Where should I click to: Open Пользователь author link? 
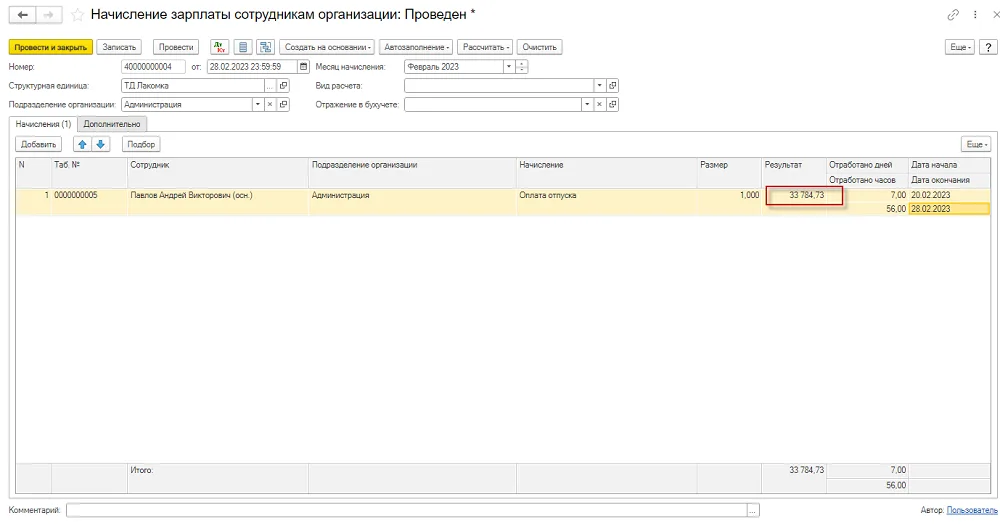coord(972,511)
